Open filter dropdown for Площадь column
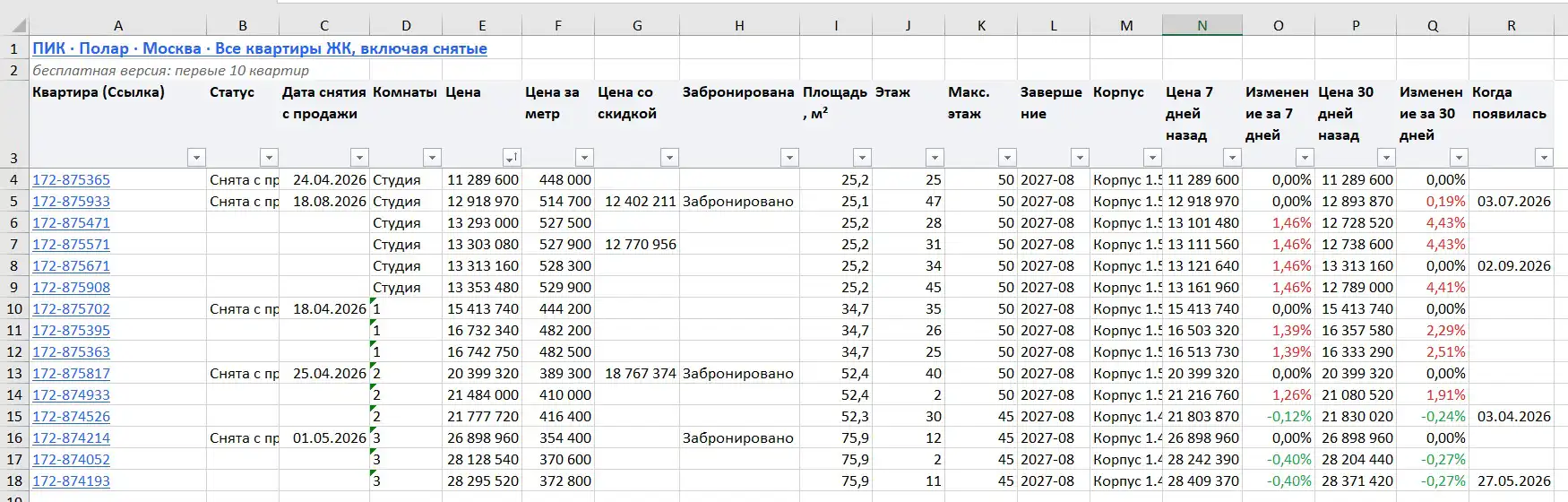This screenshot has height=502, width=1568. (862, 158)
